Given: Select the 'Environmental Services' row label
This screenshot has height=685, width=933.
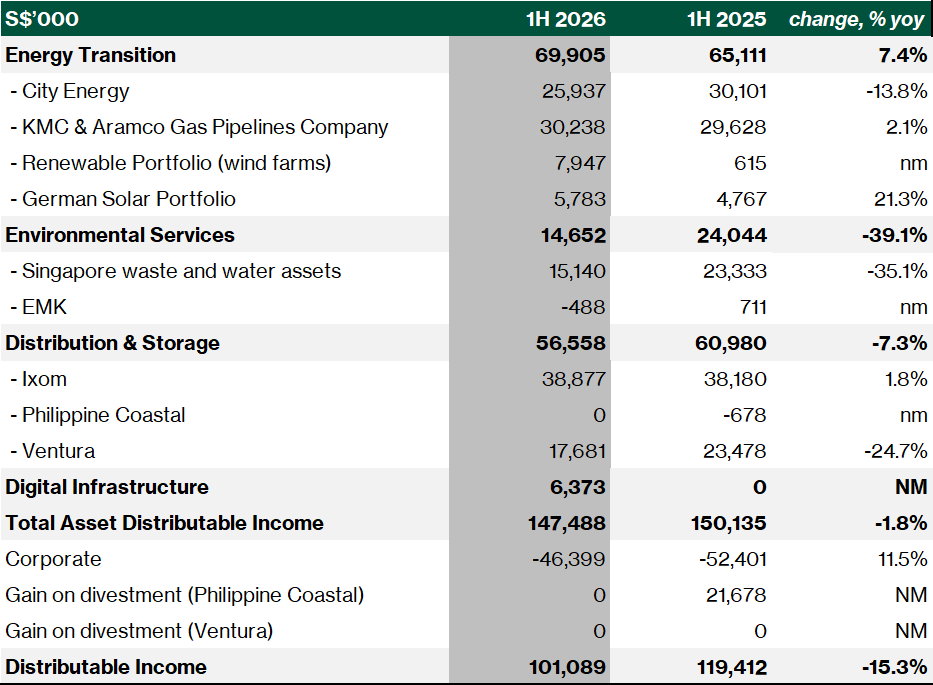Looking at the screenshot, I should click(x=120, y=235).
